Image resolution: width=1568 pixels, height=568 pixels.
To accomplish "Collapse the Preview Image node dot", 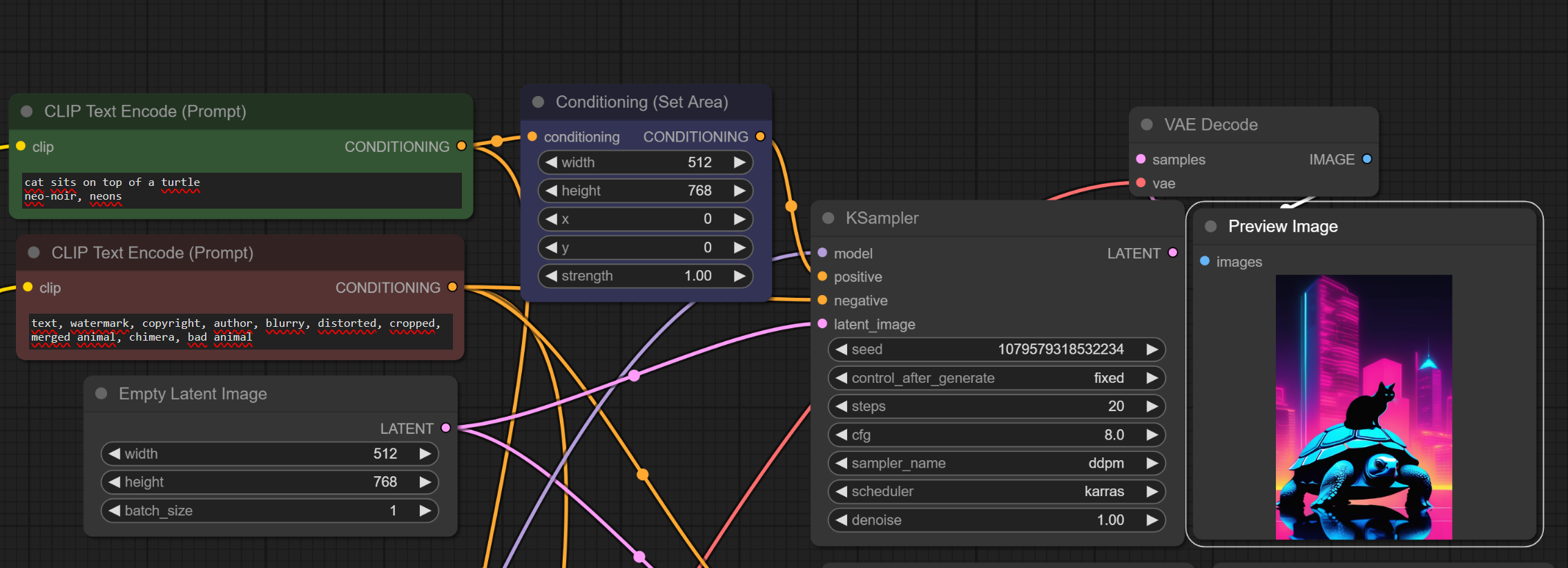I will (x=1210, y=227).
